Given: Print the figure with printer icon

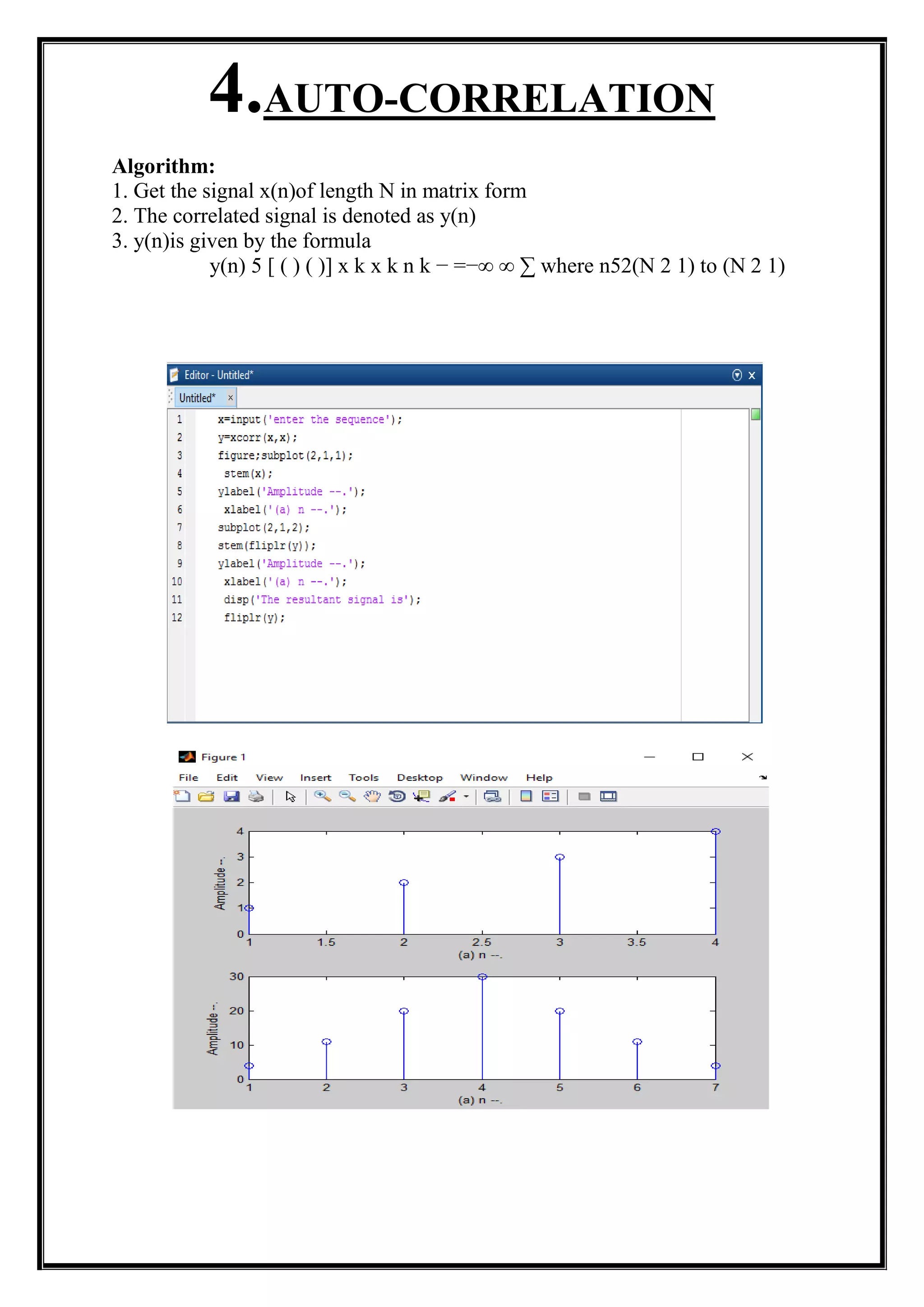Looking at the screenshot, I should pos(256,796).
